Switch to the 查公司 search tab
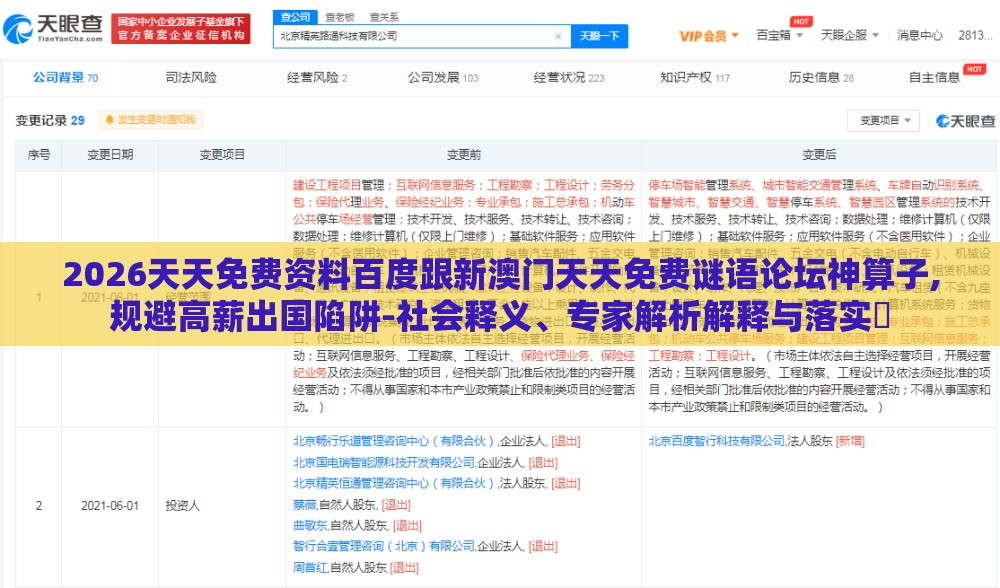The image size is (1000, 588). point(295,17)
